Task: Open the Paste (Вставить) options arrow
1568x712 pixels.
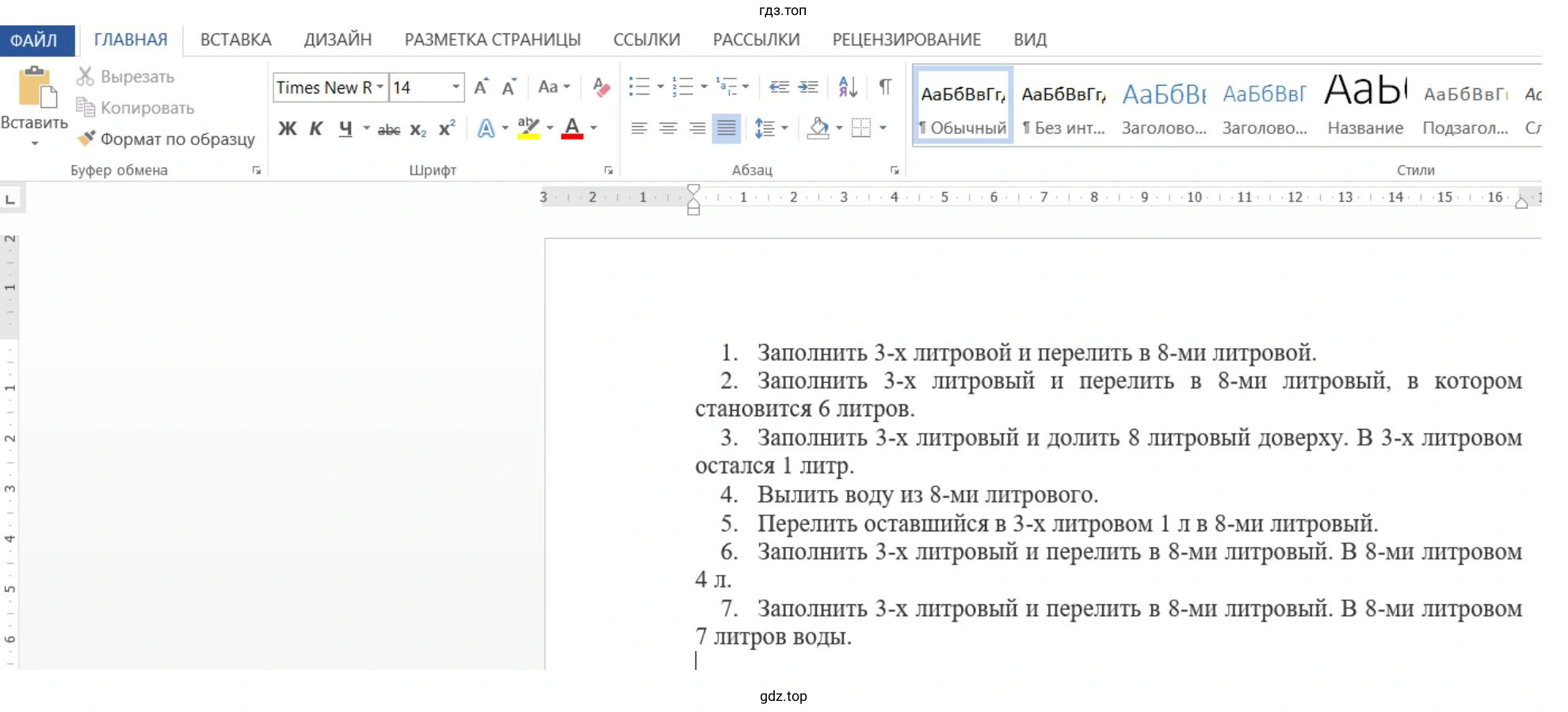Action: click(34, 144)
